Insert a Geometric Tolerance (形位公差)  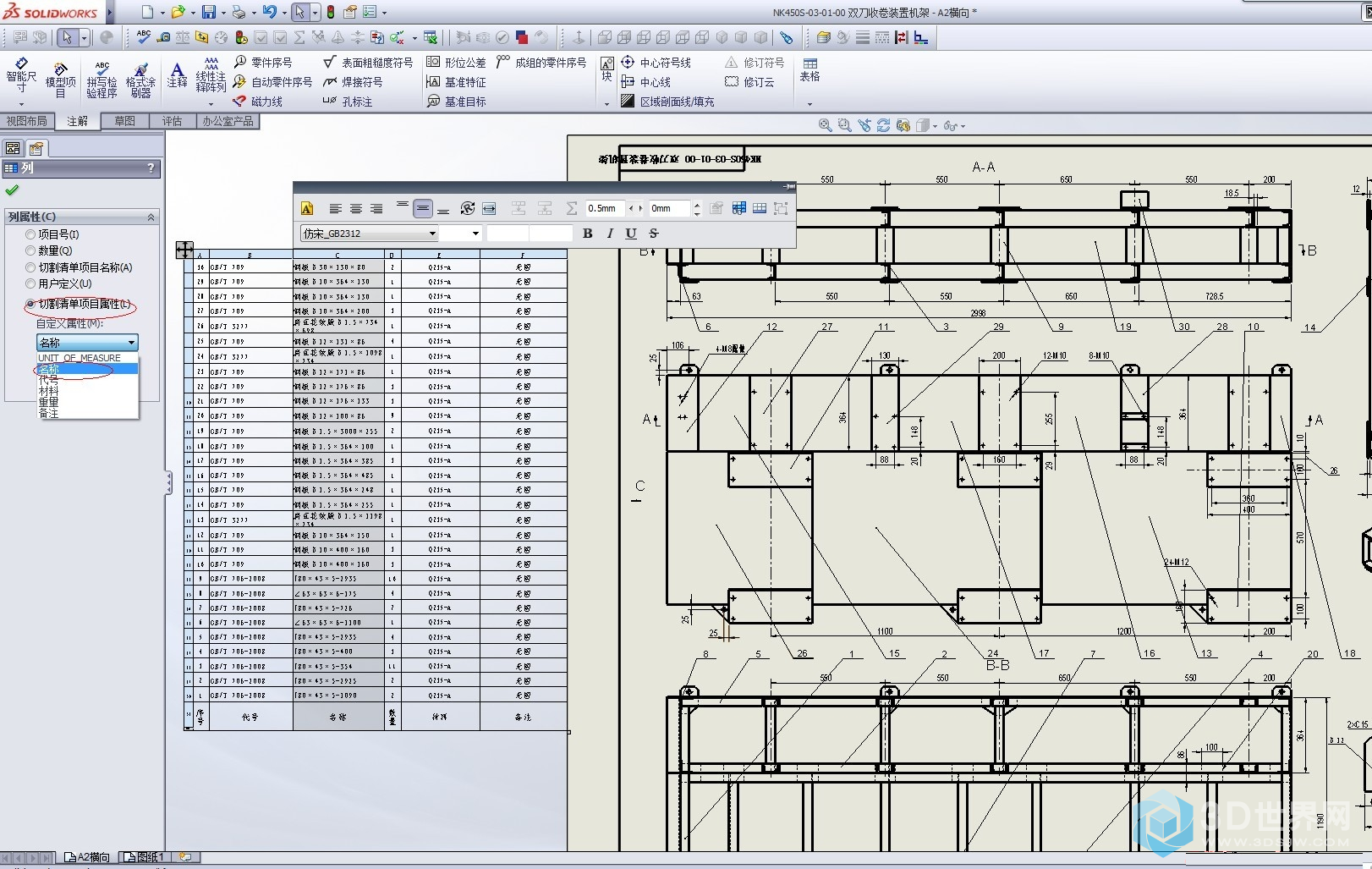[x=456, y=63]
